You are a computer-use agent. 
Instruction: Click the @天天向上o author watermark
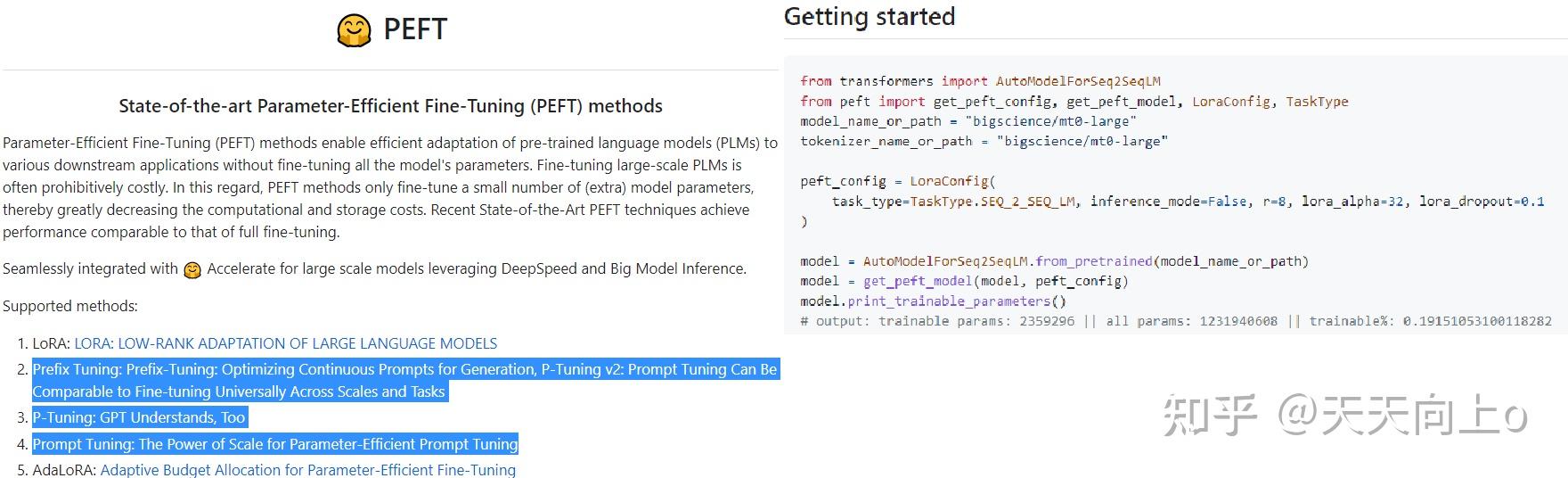1403,416
